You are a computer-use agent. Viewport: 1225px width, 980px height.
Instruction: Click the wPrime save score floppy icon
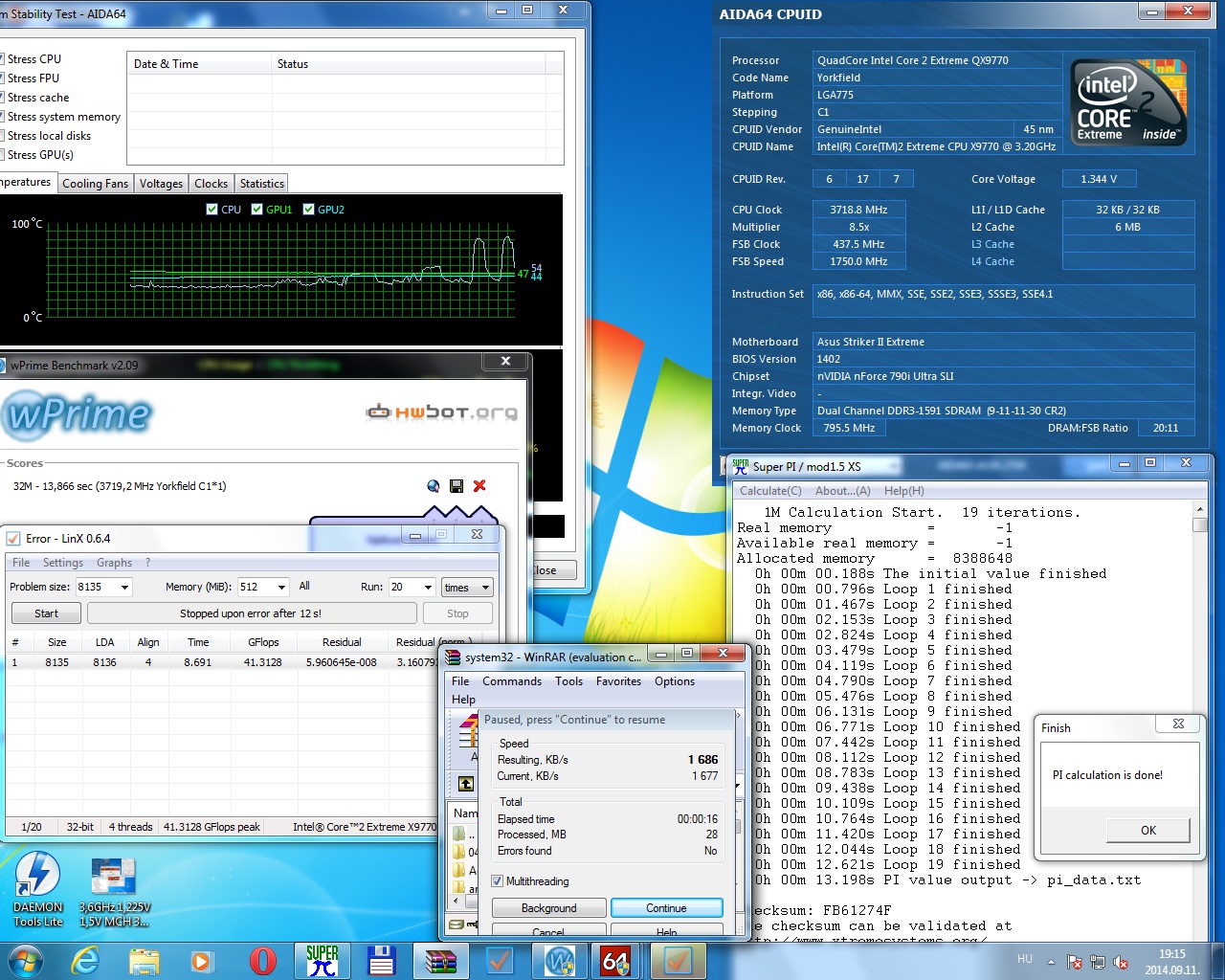click(457, 486)
